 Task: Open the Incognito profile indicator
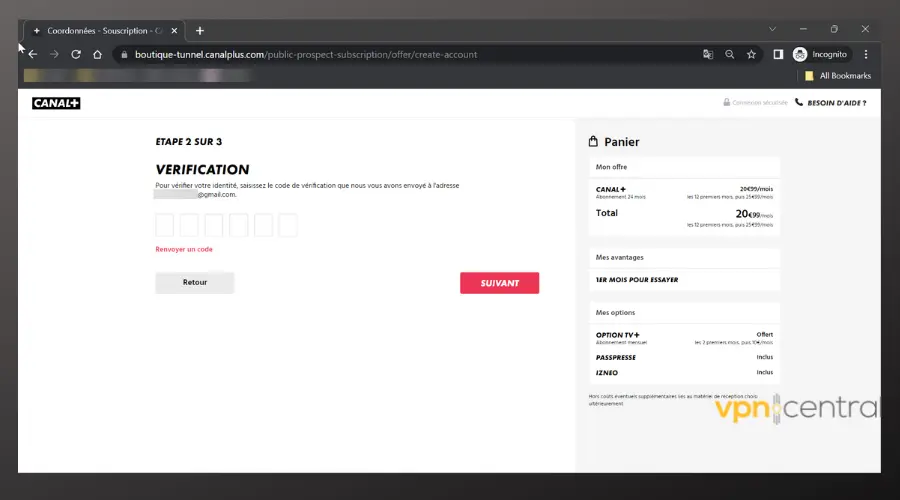[820, 54]
